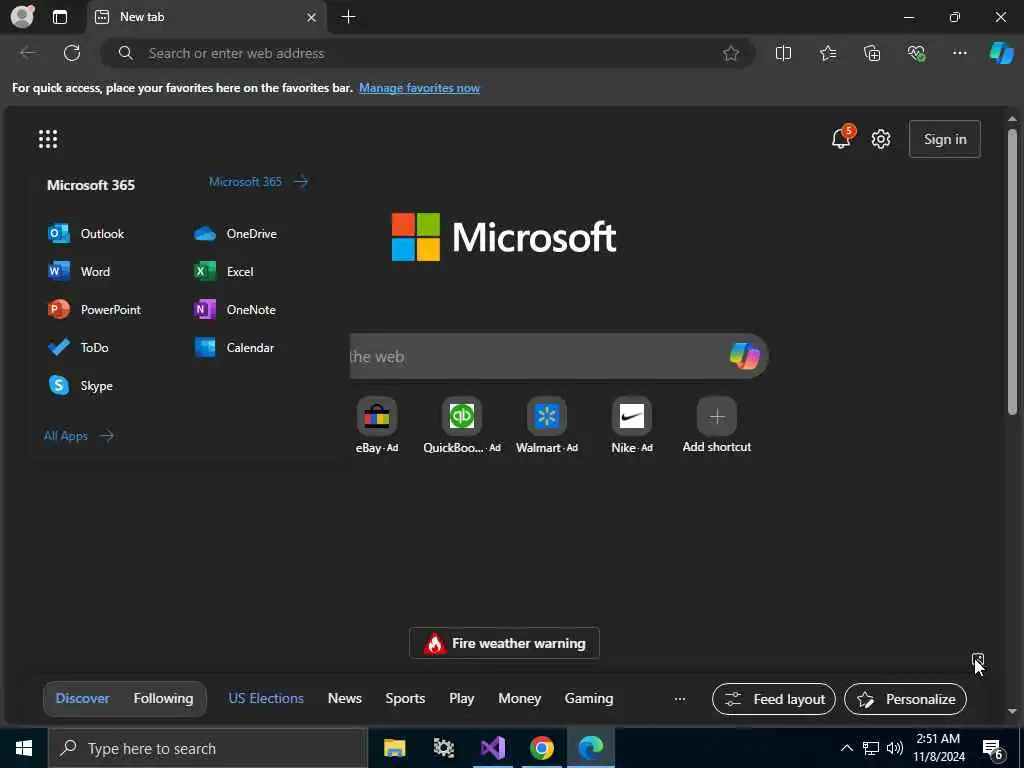Open Edge Settings and more menu

tap(959, 54)
